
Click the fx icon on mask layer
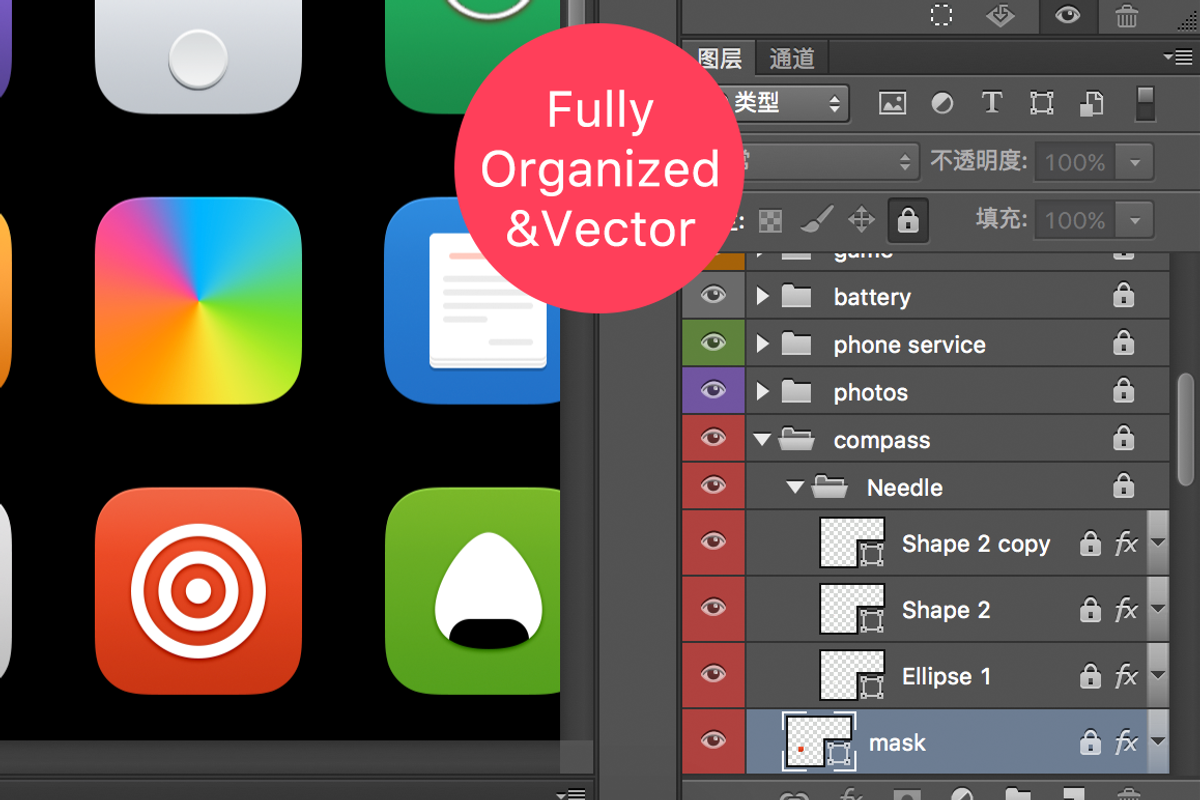click(1126, 743)
